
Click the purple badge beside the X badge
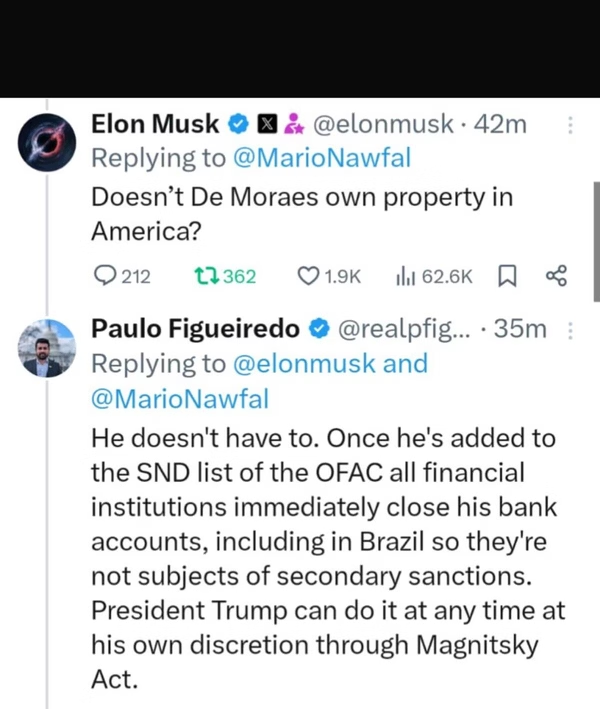(292, 125)
